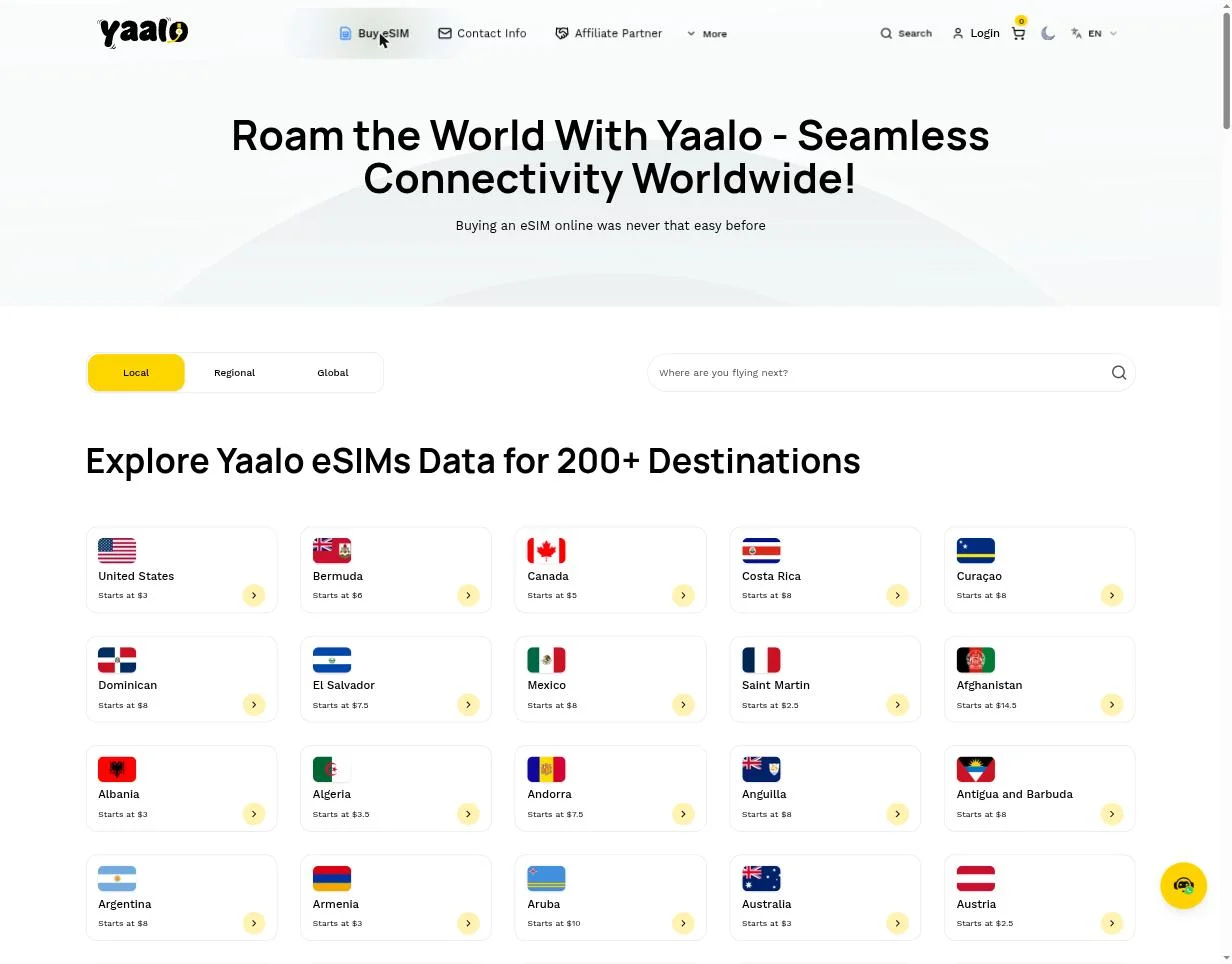Click the magnifier icon in destination search
The width and height of the screenshot is (1232, 964).
[1119, 373]
